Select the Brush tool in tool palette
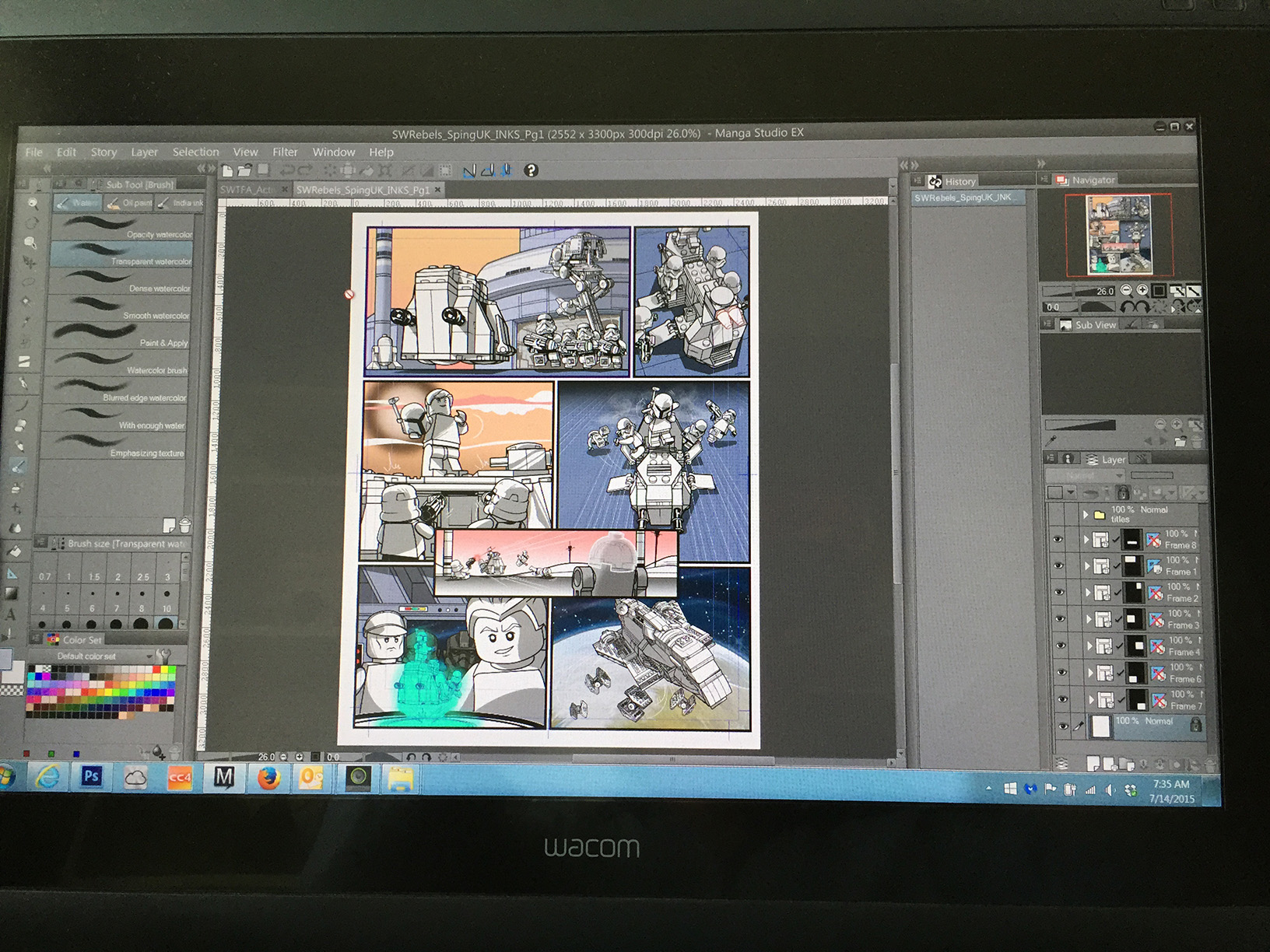The height and width of the screenshot is (952, 1270). tap(19, 466)
